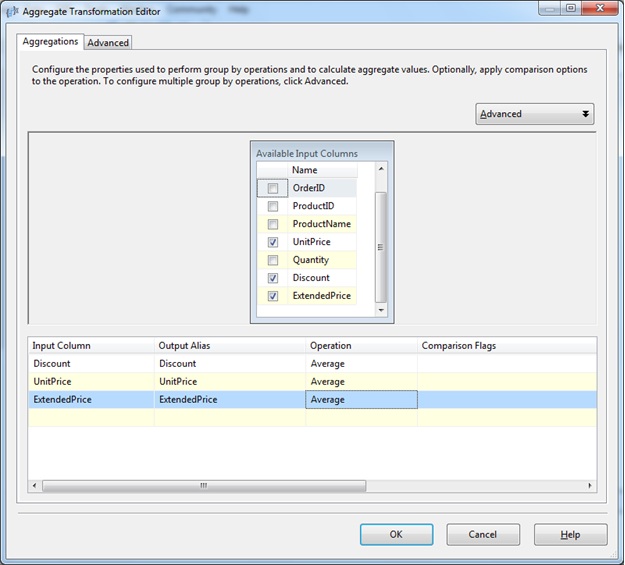
Task: Click Comparison Flags cell for ExtendedPrice row
Action: (507, 400)
